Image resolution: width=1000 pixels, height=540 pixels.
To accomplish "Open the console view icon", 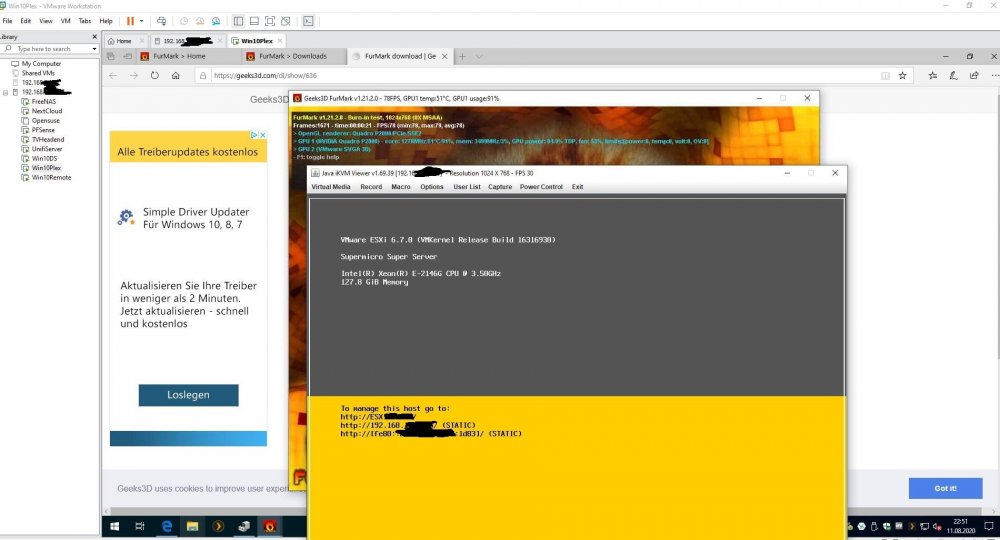I will tap(308, 21).
